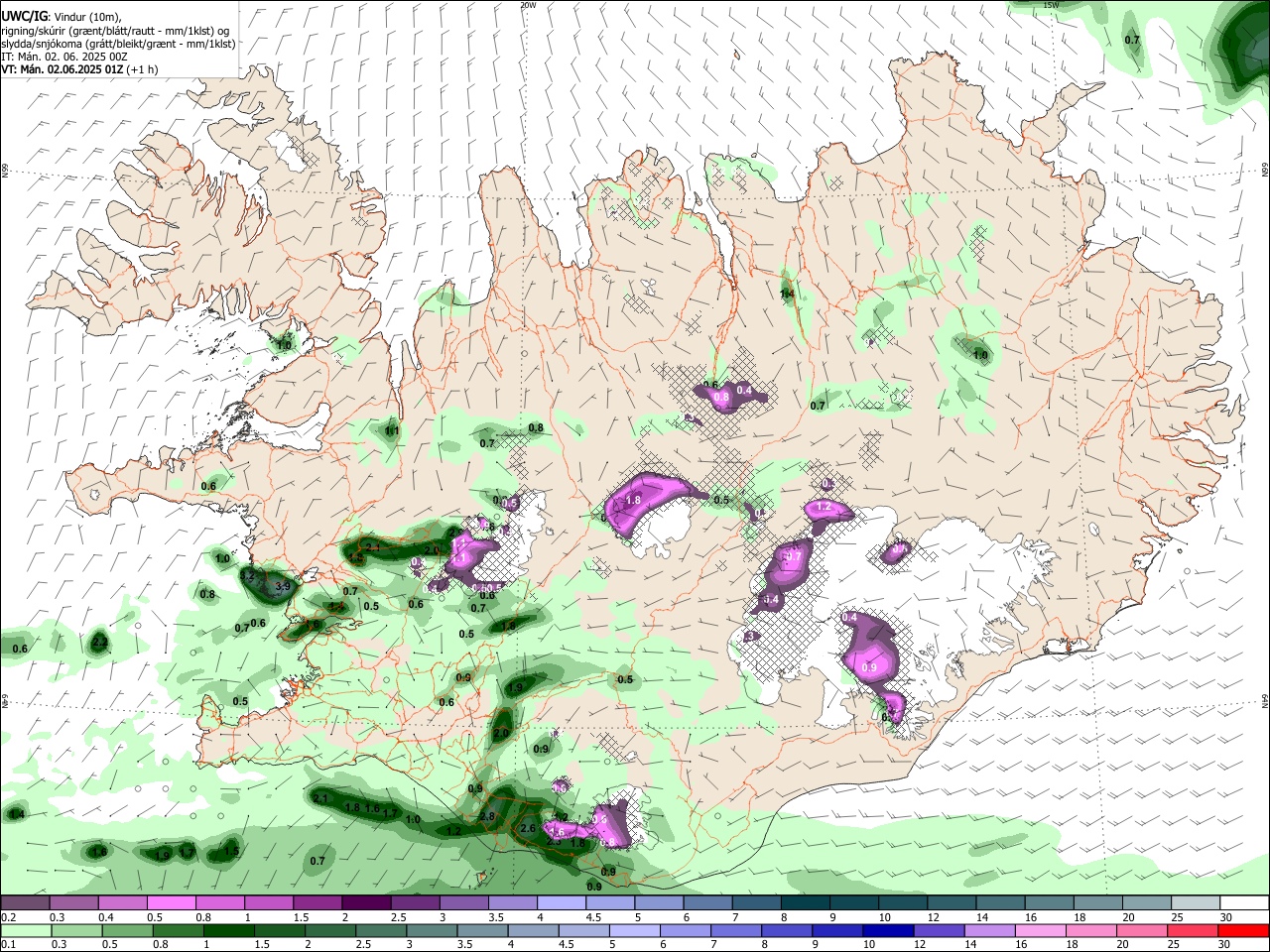Image resolution: width=1270 pixels, height=952 pixels.
Task: Pick the light blue 4 swatch in the upper legend row
Action: (561, 902)
